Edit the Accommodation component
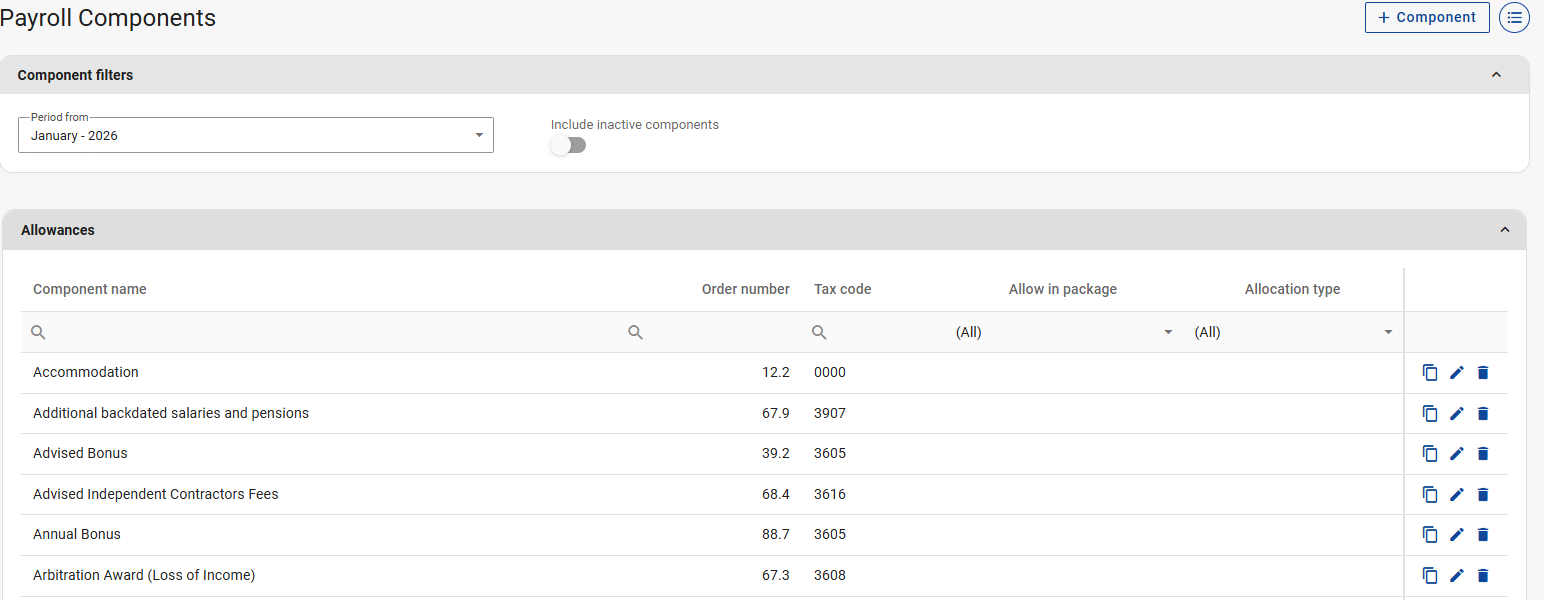 click(1456, 372)
